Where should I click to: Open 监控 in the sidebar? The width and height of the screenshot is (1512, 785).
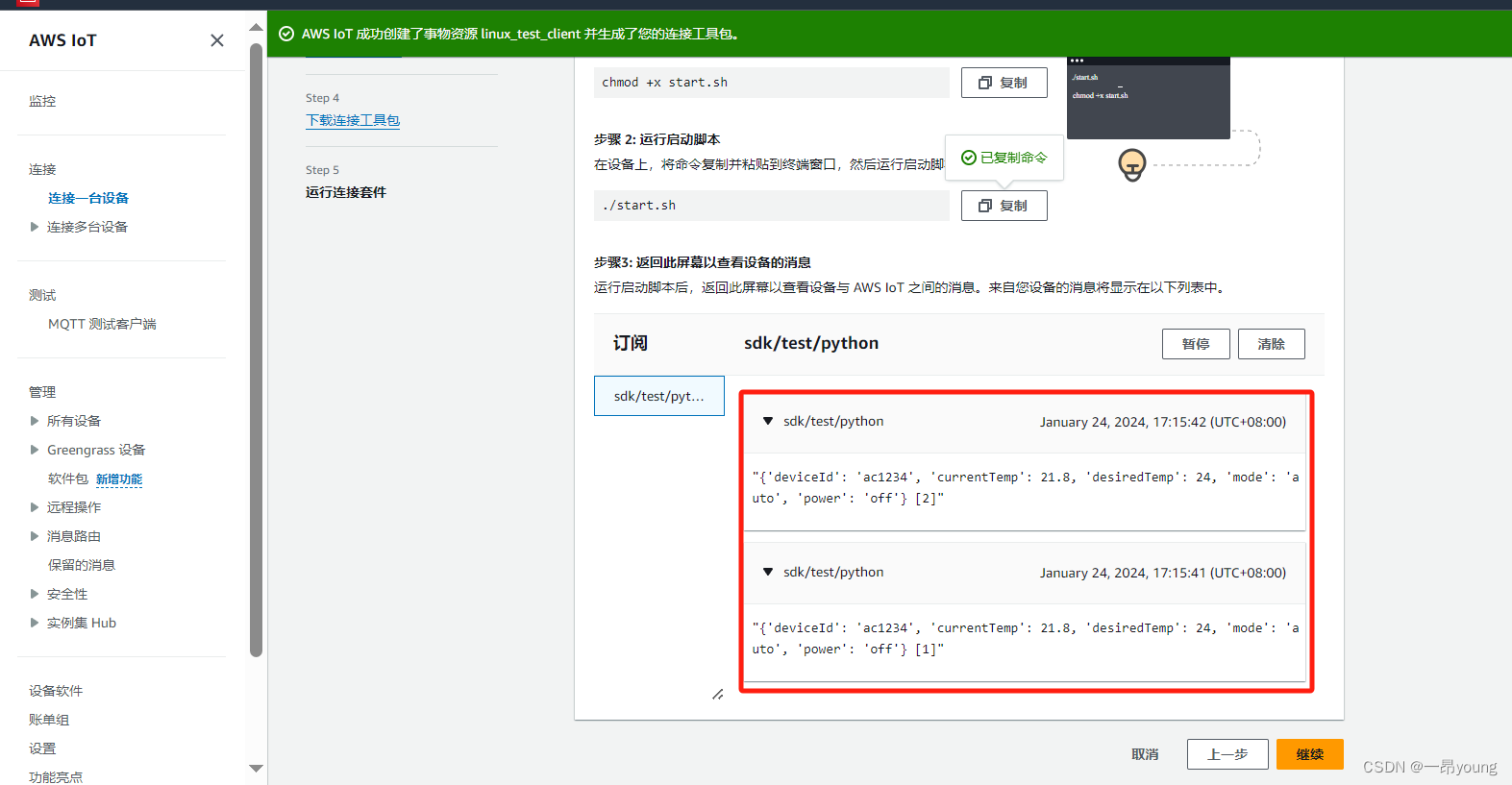point(42,101)
